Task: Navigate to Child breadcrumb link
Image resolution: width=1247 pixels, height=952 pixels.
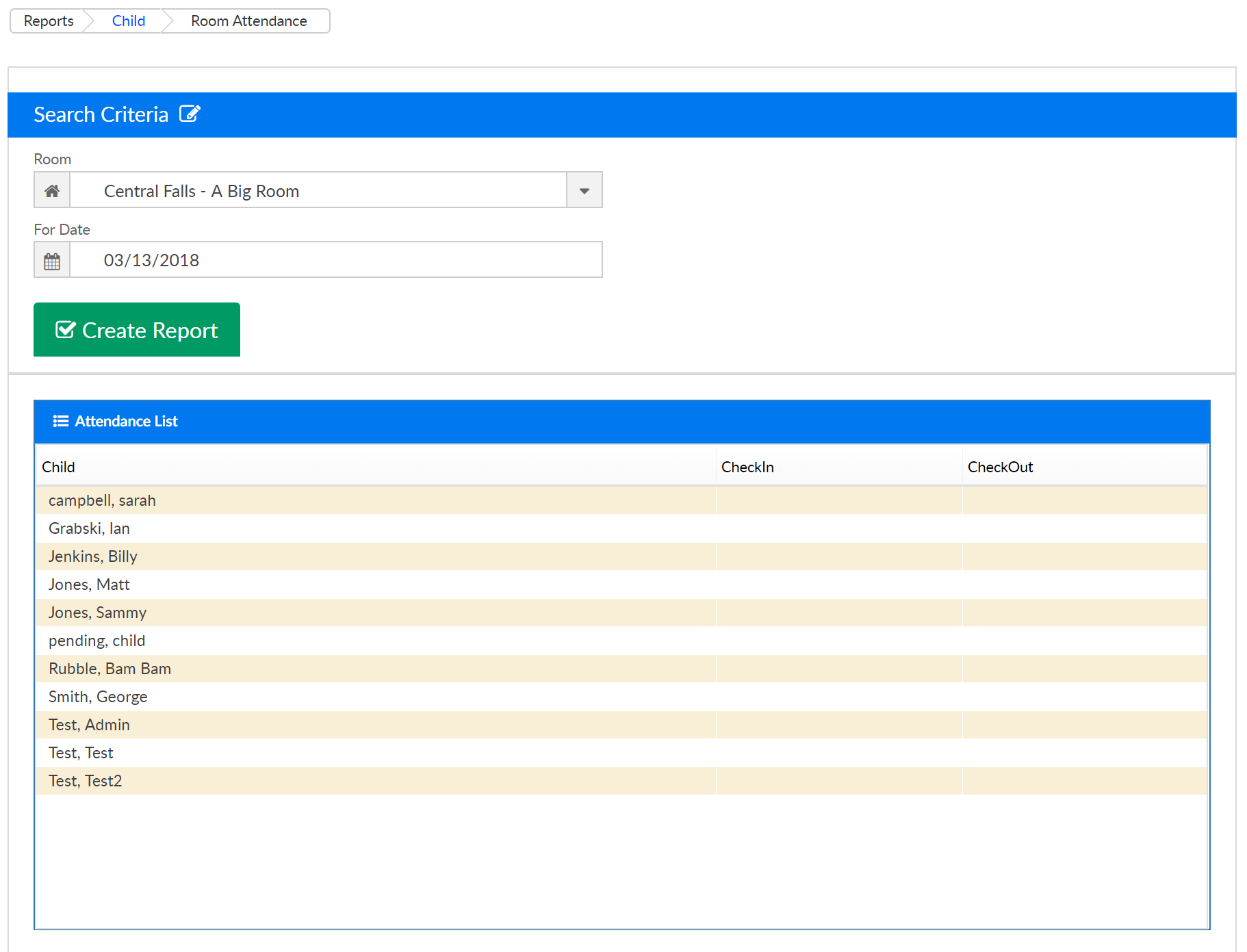Action: 129,21
